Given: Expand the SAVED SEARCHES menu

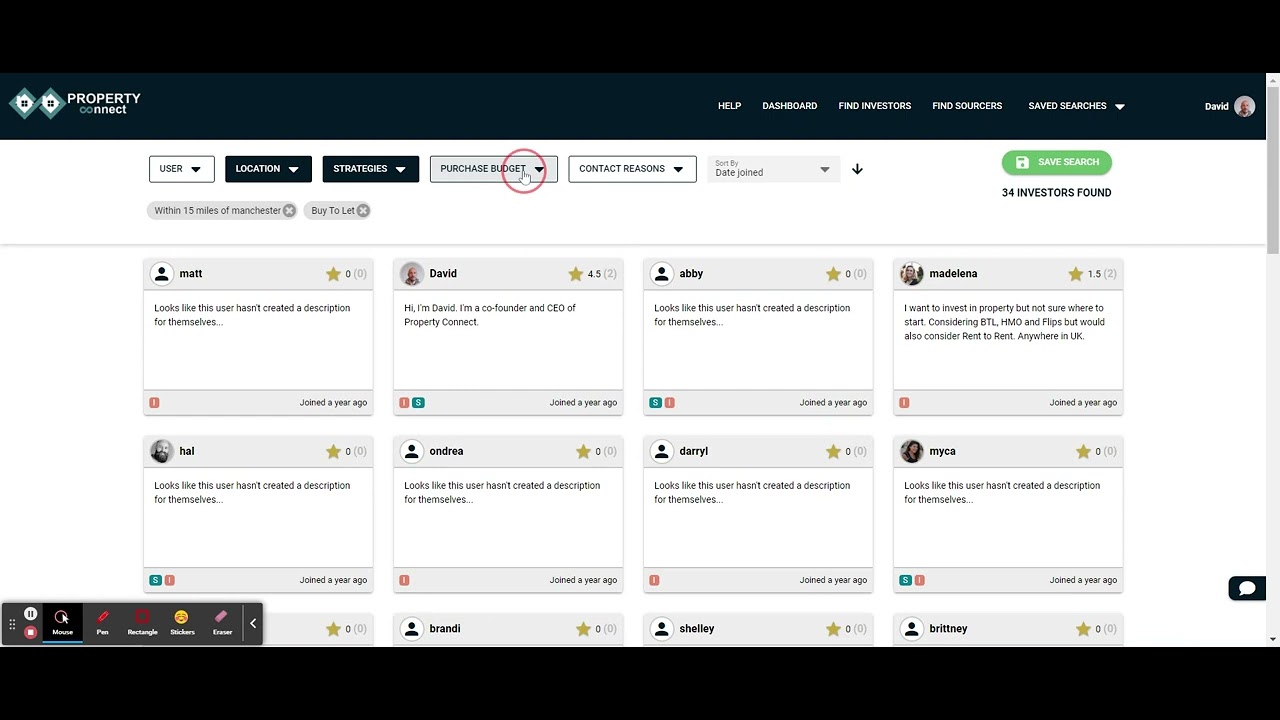Looking at the screenshot, I should [1076, 106].
